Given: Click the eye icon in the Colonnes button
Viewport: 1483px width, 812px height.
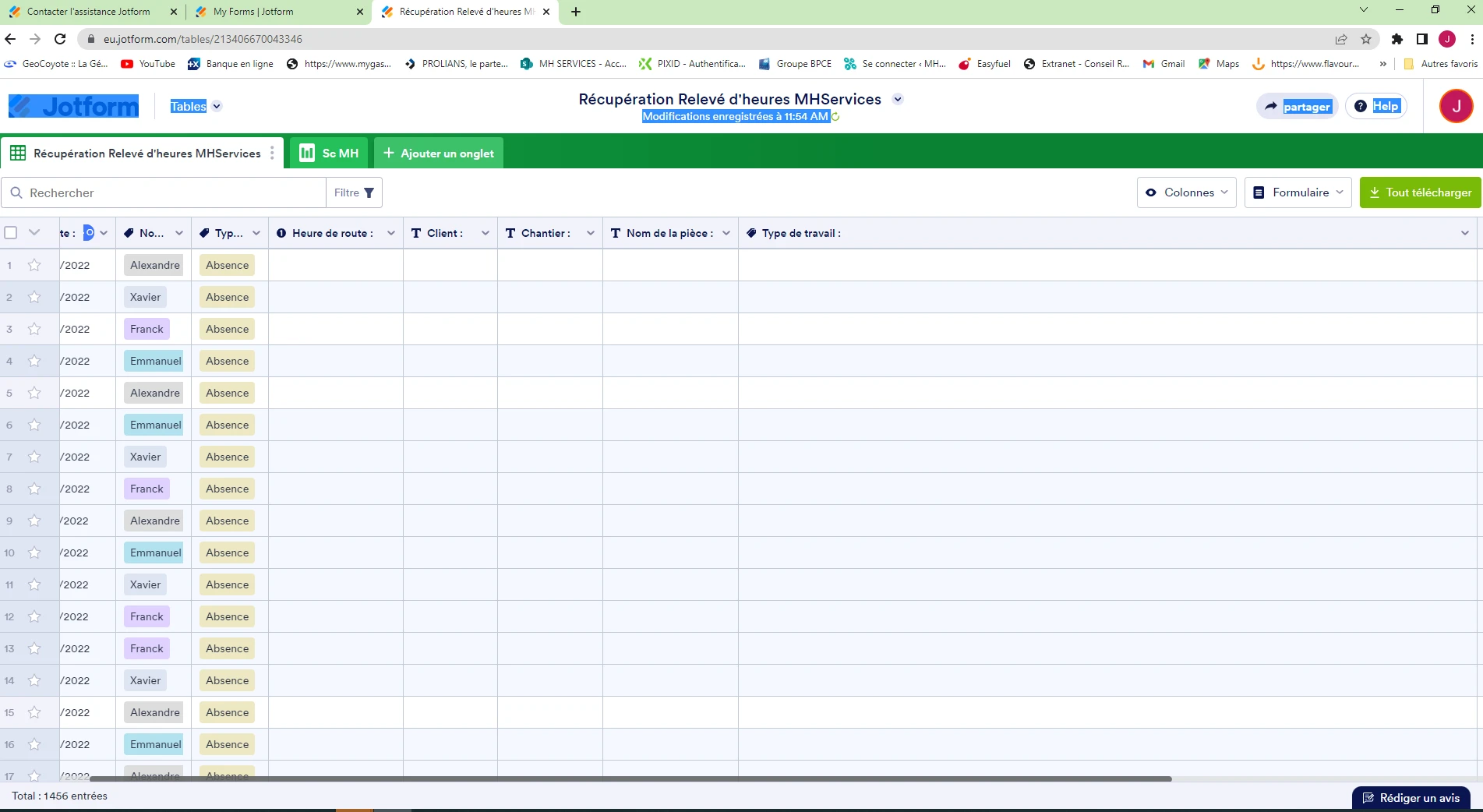Looking at the screenshot, I should 1151,192.
